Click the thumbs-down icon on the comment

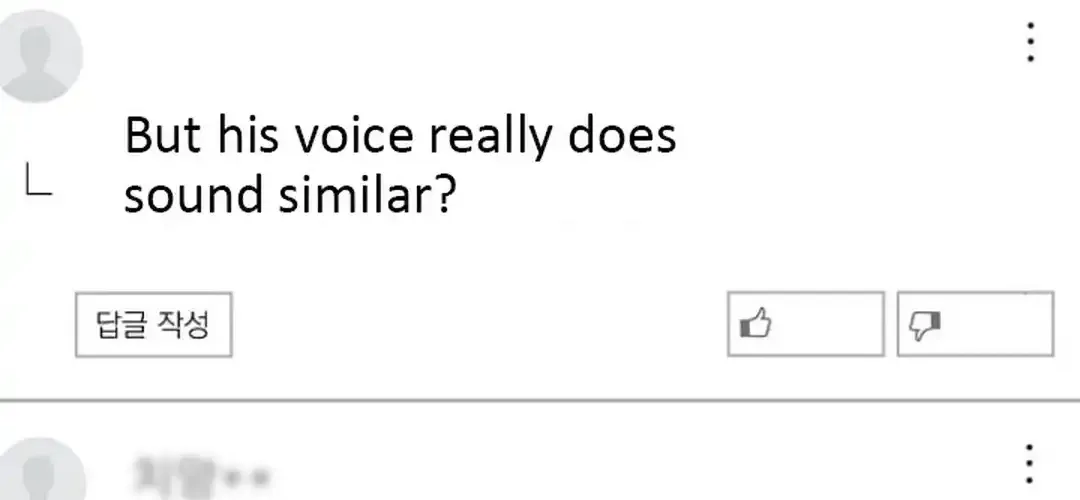click(x=925, y=325)
